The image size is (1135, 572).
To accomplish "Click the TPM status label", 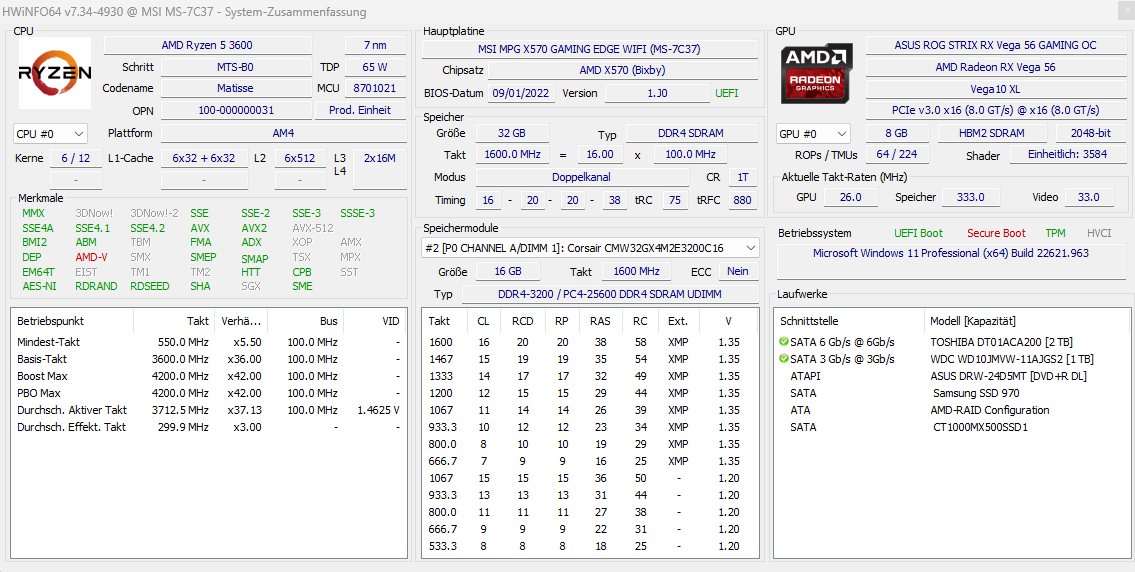I will [1055, 233].
